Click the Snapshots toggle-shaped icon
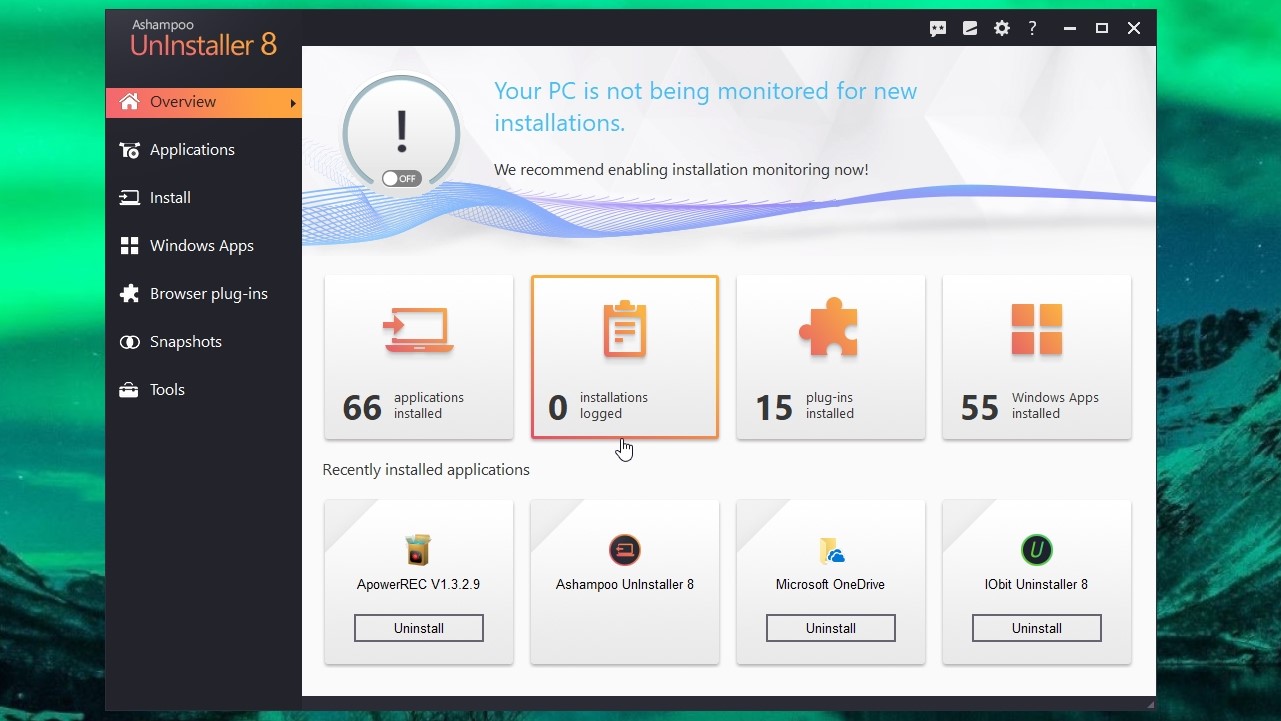The width and height of the screenshot is (1281, 721). (x=129, y=342)
